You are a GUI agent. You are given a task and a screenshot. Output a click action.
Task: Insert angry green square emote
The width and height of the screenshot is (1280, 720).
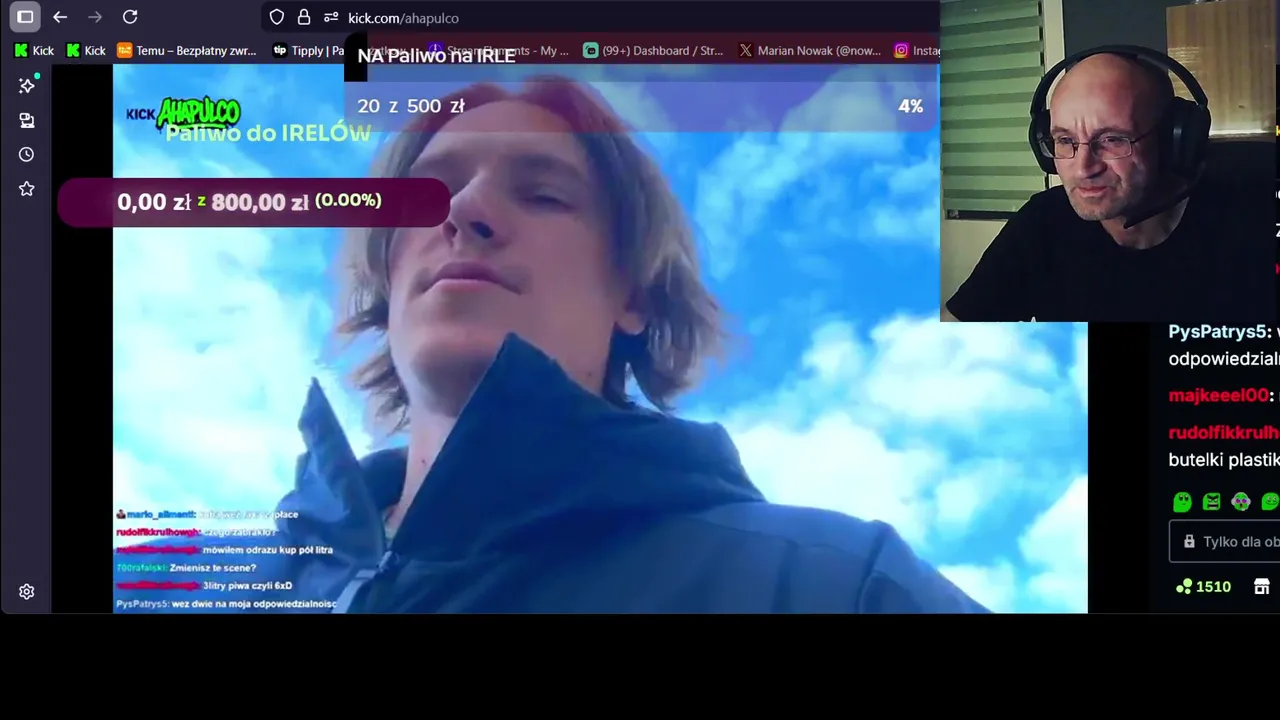[1212, 502]
